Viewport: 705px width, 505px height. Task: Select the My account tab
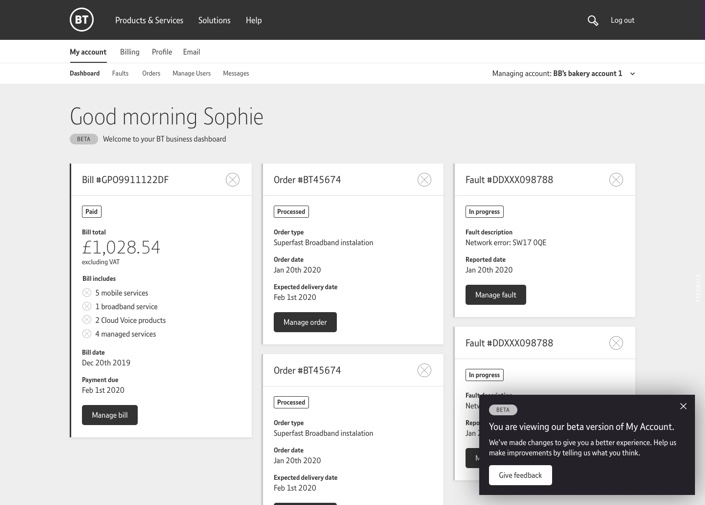coord(88,52)
